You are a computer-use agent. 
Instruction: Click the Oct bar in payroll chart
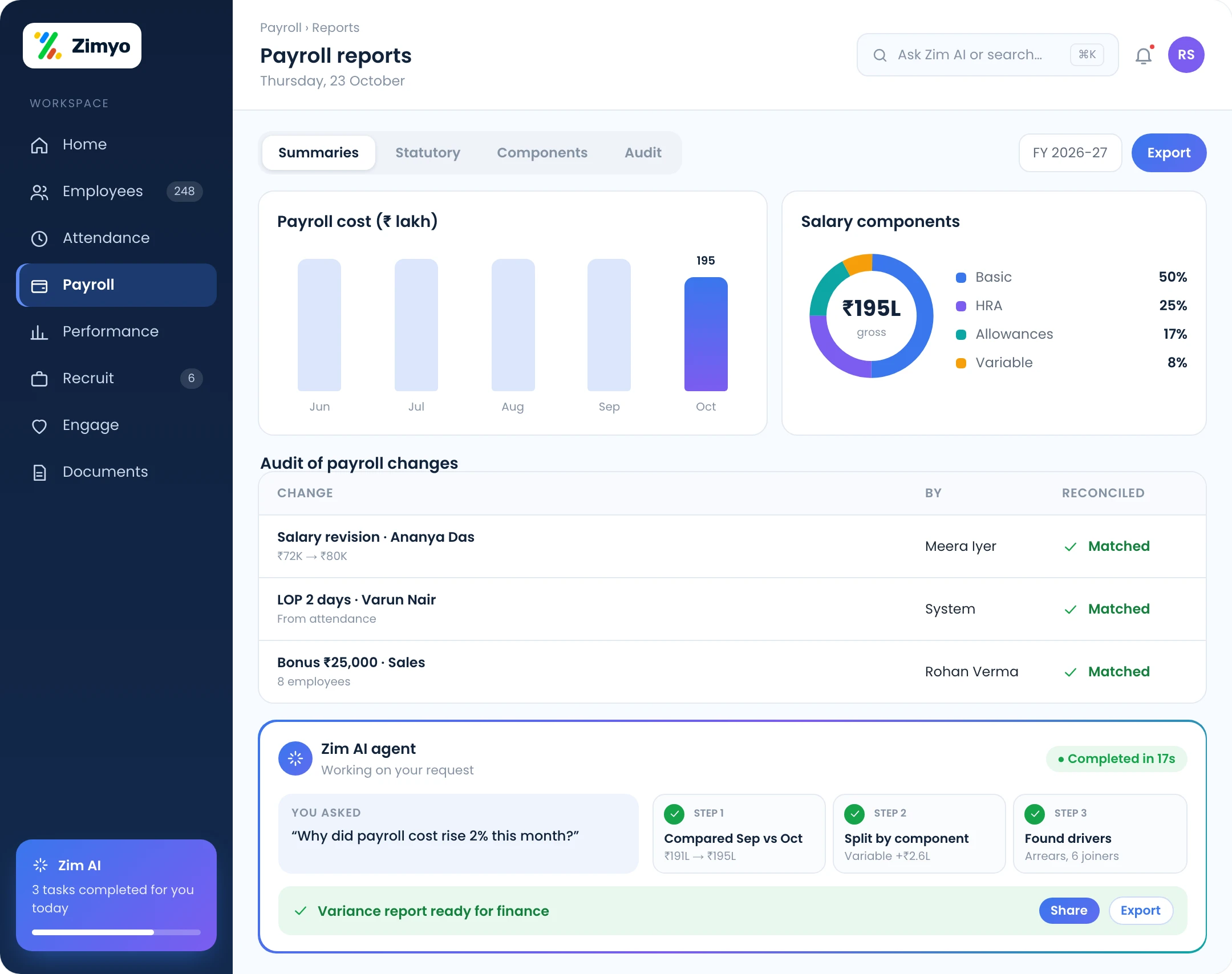[x=706, y=334]
